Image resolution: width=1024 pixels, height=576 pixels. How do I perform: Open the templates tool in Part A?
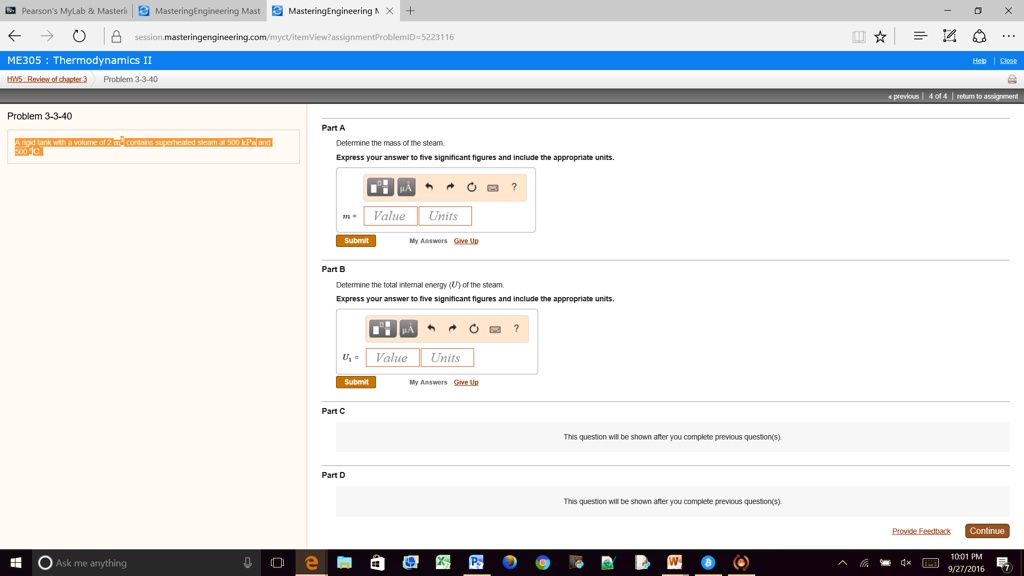380,187
